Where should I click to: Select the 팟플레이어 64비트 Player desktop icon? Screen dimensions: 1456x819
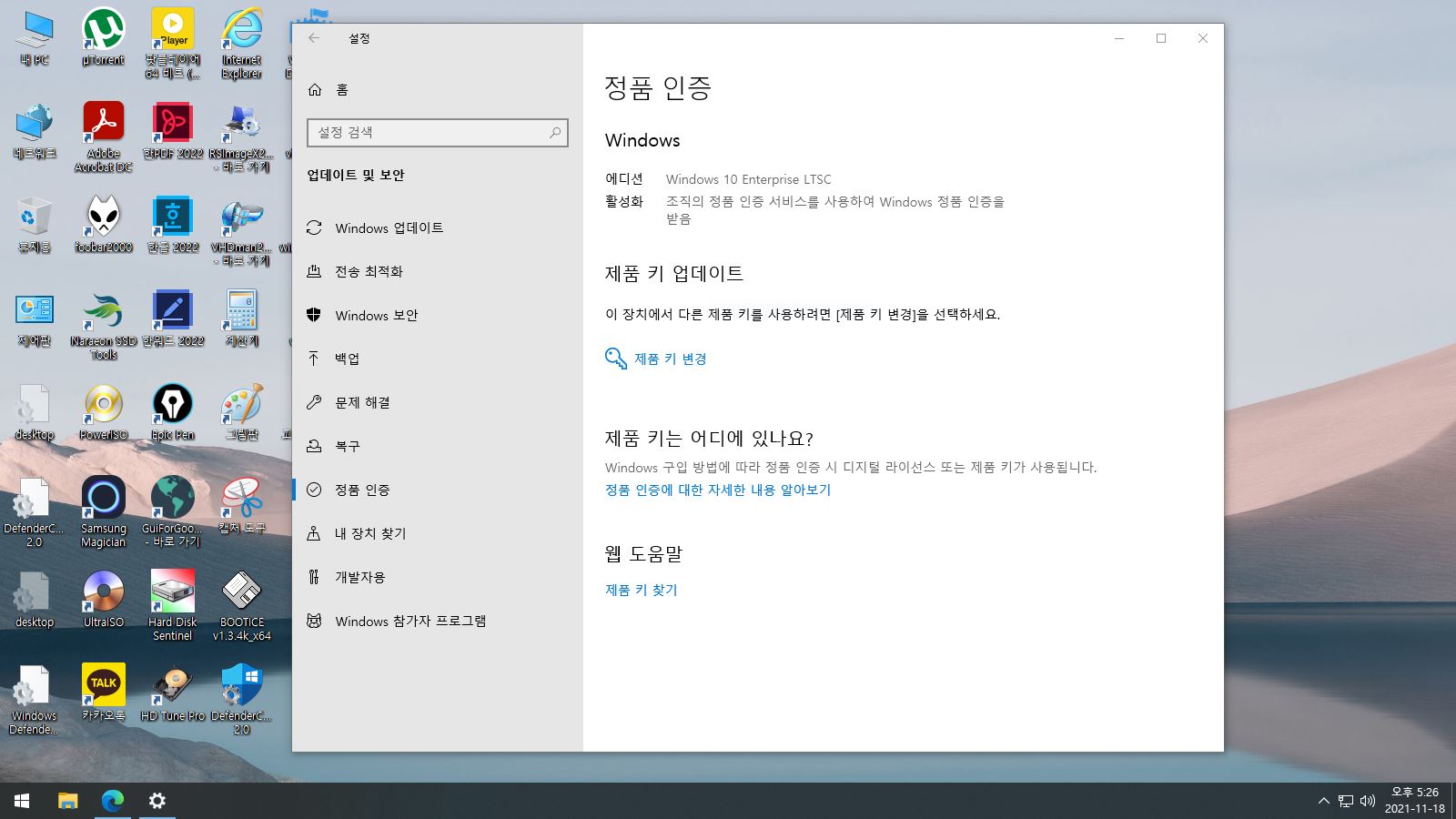tap(173, 44)
